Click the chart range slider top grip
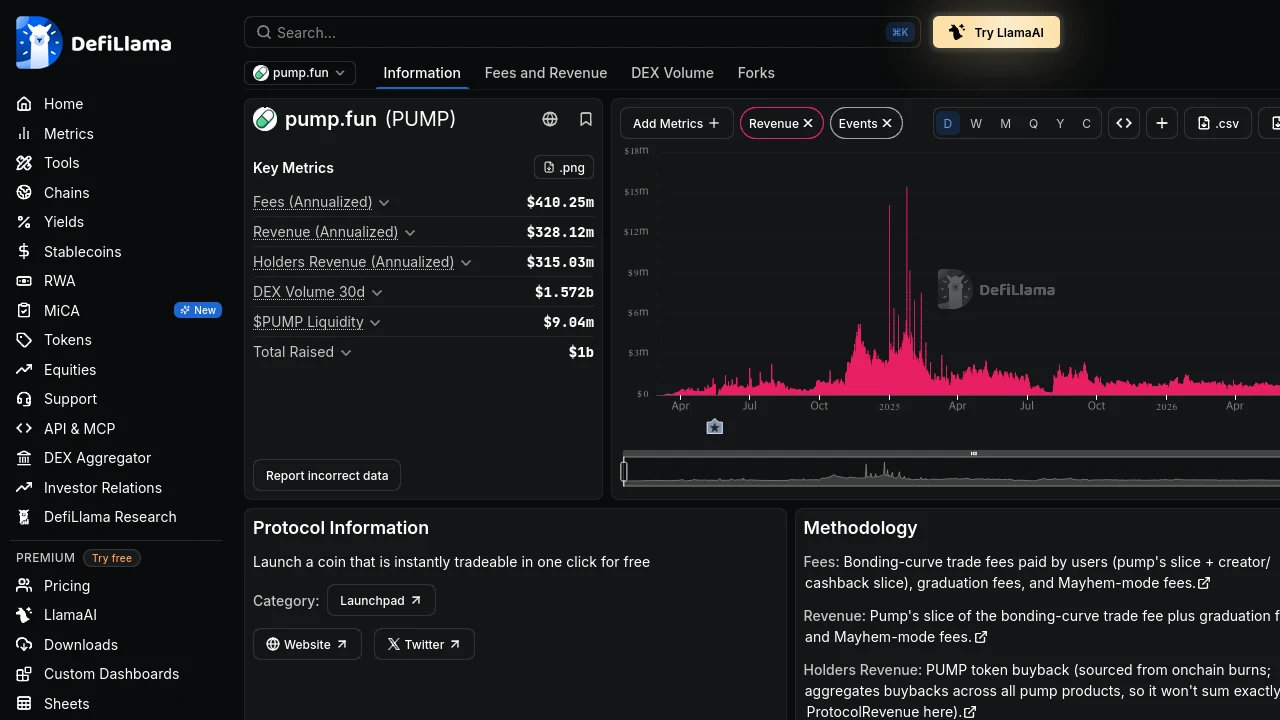The height and width of the screenshot is (720, 1280). pos(973,453)
